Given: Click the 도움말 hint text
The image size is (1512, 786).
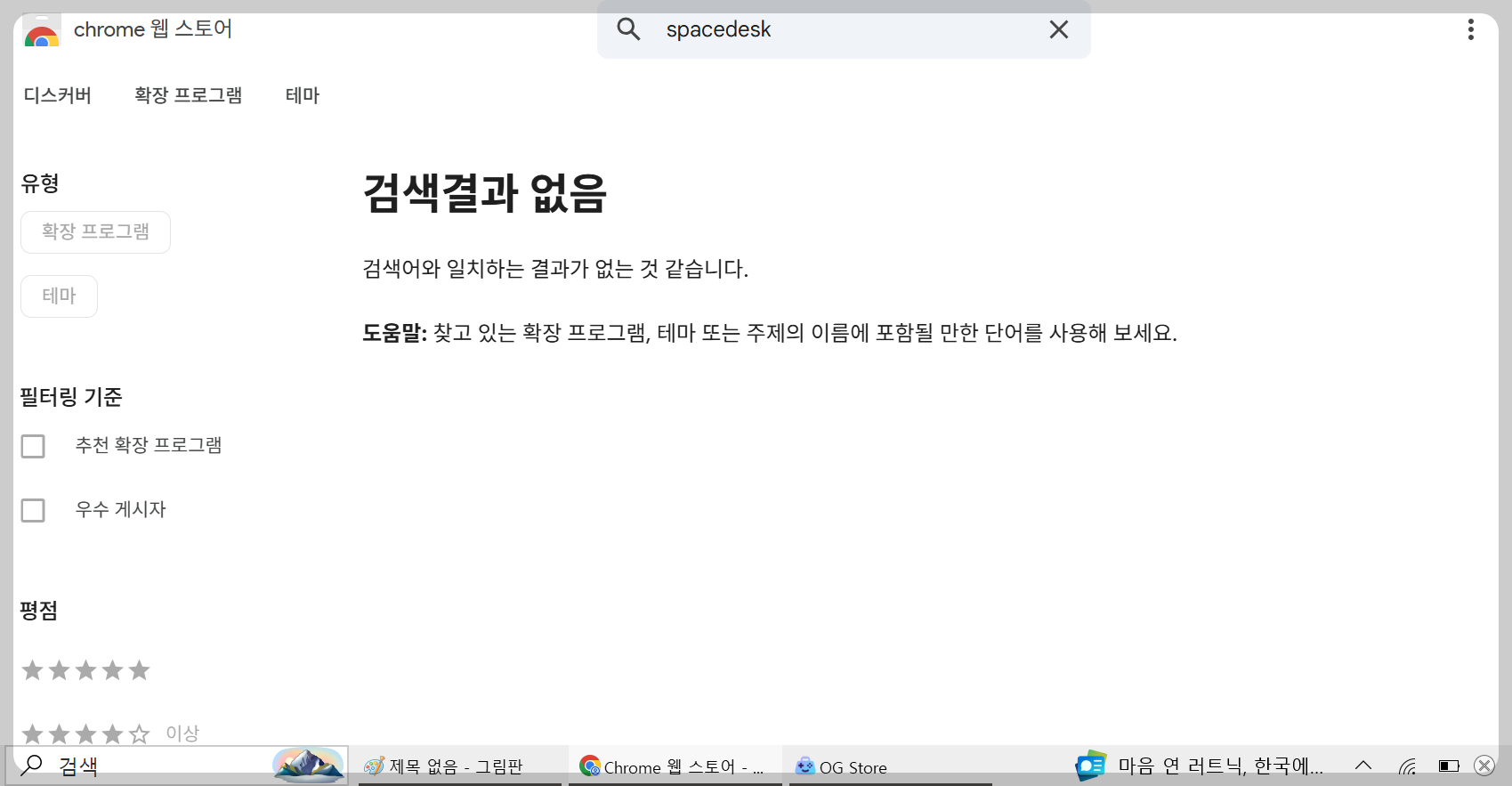Looking at the screenshot, I should coord(770,333).
